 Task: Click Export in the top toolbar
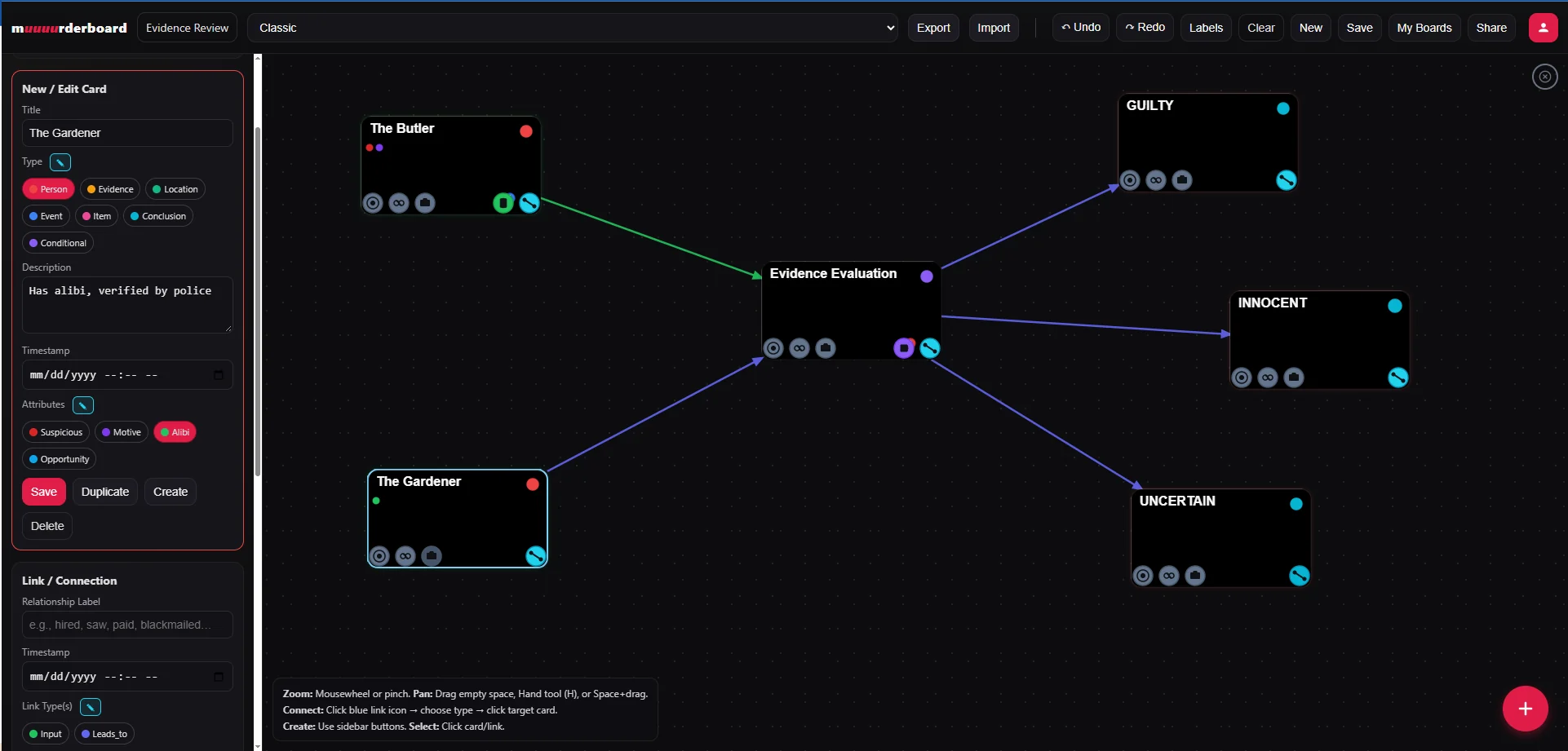point(933,28)
